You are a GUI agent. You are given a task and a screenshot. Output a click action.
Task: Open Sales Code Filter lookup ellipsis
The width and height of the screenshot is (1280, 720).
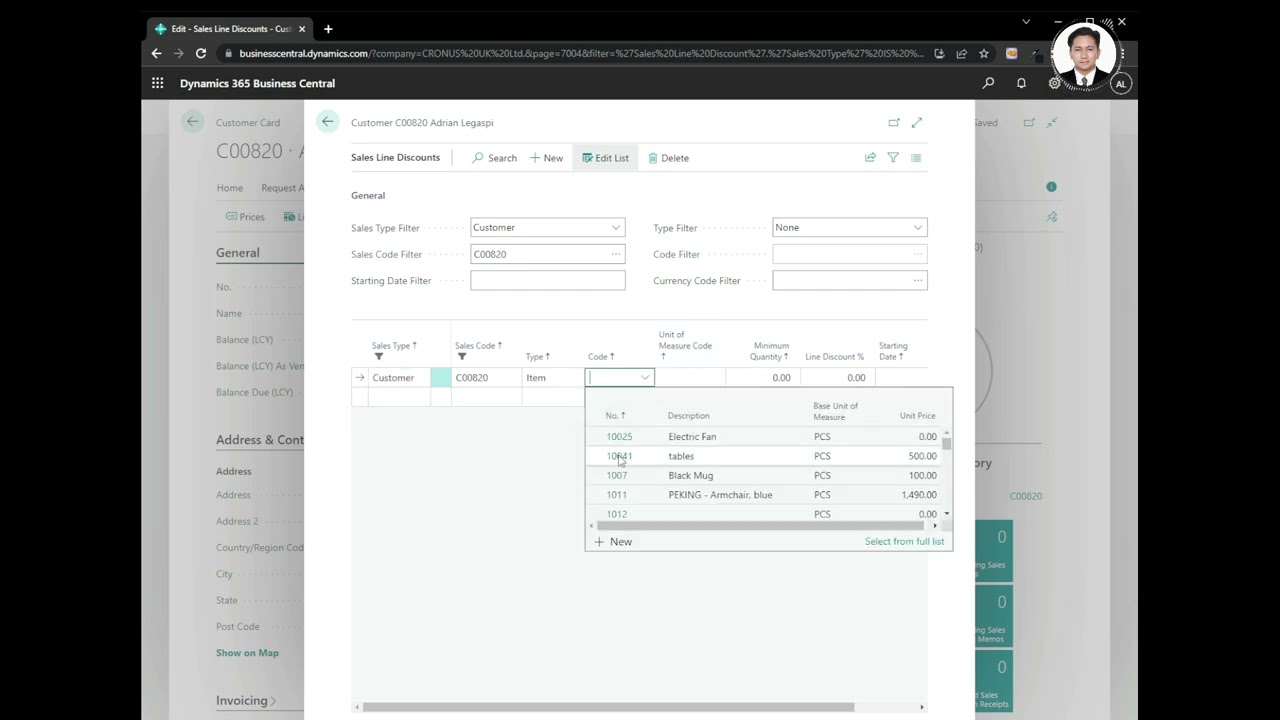click(x=616, y=254)
